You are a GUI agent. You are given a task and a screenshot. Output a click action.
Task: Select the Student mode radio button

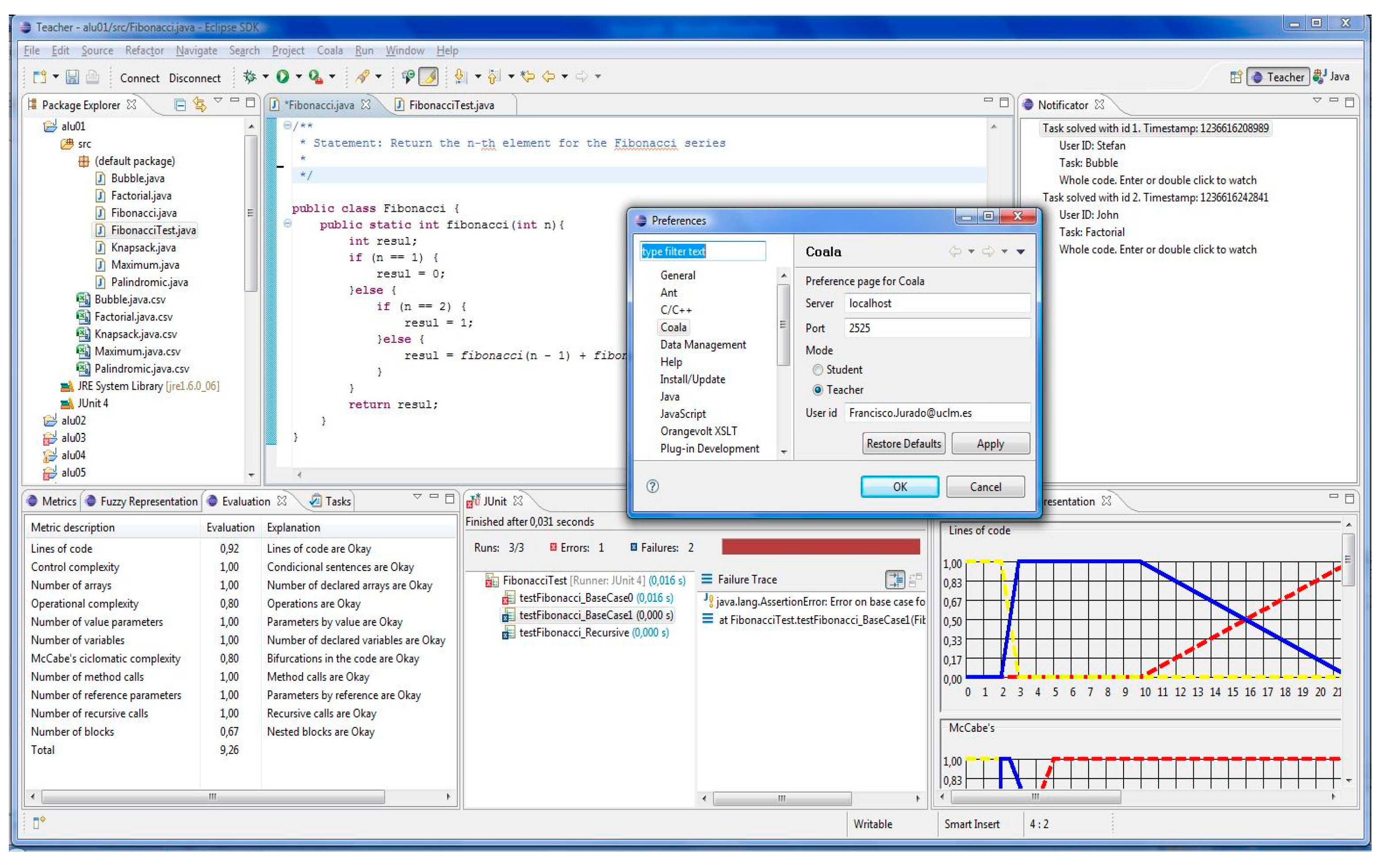818,370
